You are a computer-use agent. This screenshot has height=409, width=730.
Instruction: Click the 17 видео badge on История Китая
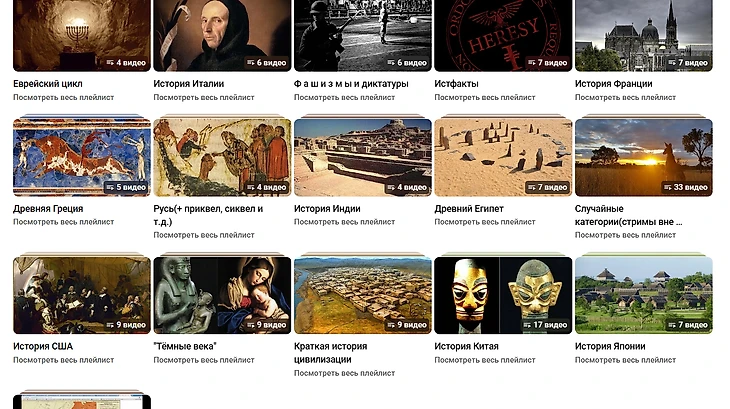[x=545, y=325]
